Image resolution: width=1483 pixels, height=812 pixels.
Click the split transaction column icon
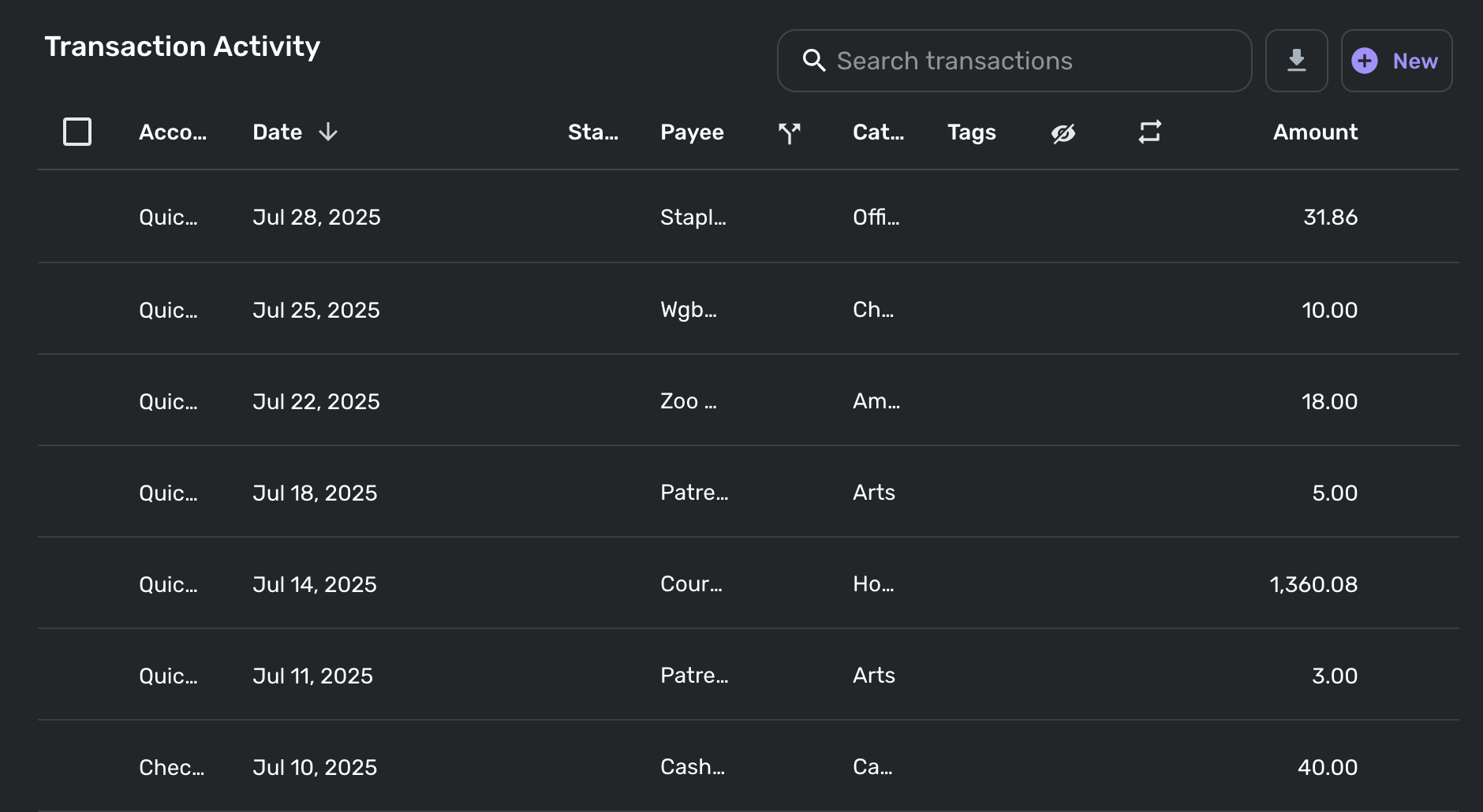pyautogui.click(x=789, y=132)
